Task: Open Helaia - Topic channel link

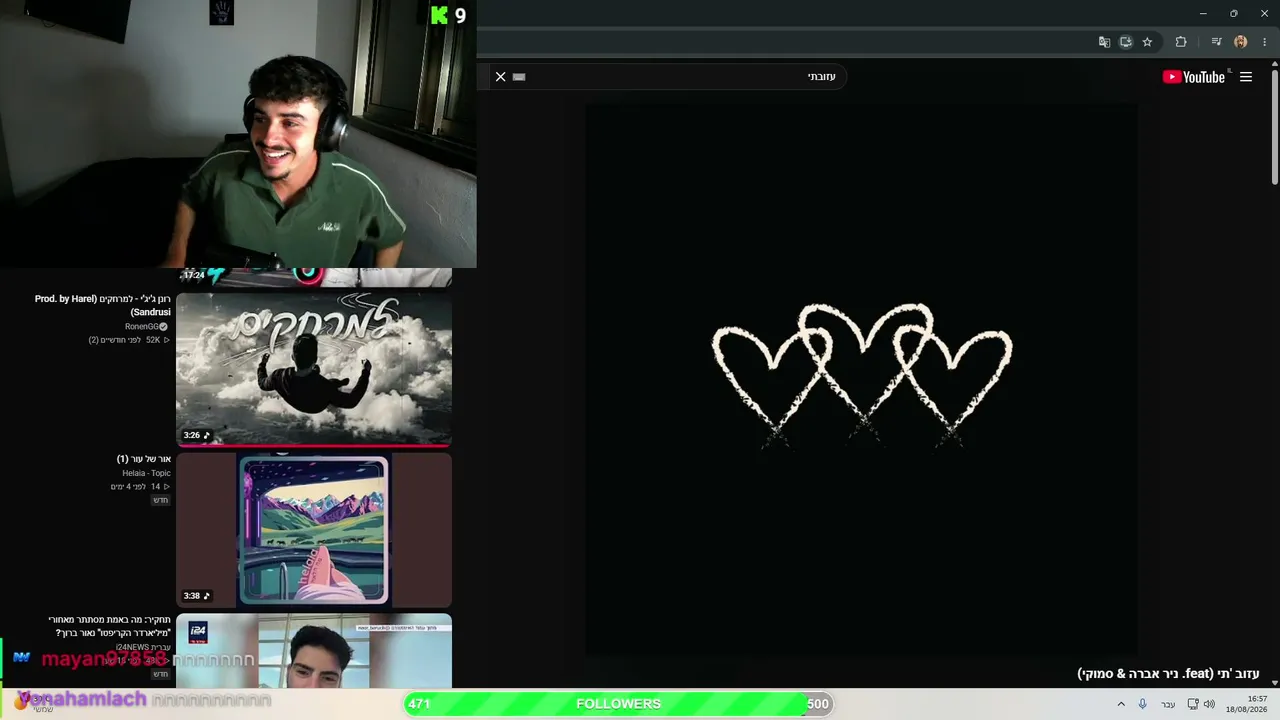Action: [146, 473]
